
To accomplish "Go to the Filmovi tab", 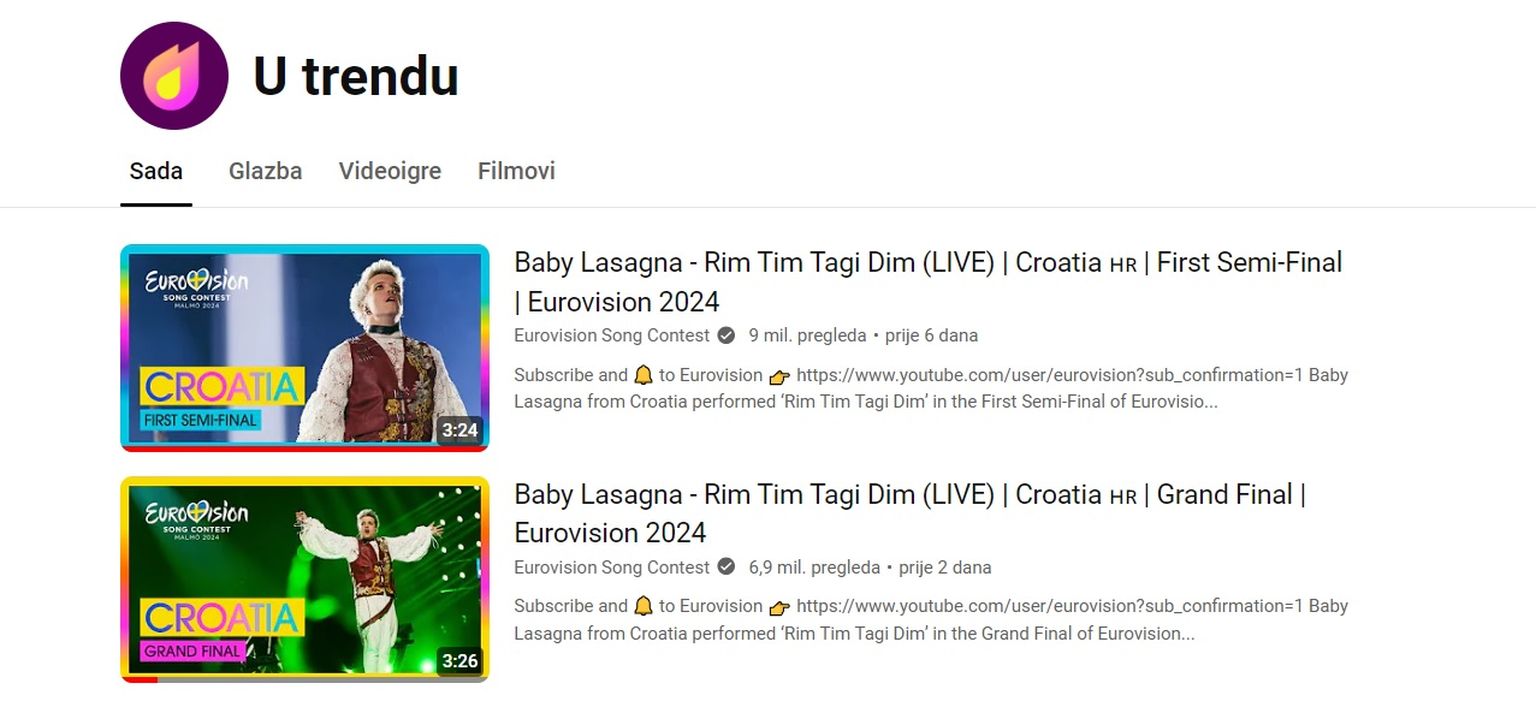I will (516, 171).
